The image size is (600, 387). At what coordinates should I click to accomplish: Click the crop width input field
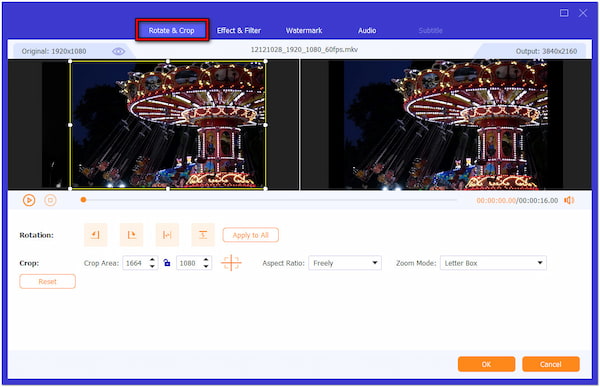(x=136, y=263)
